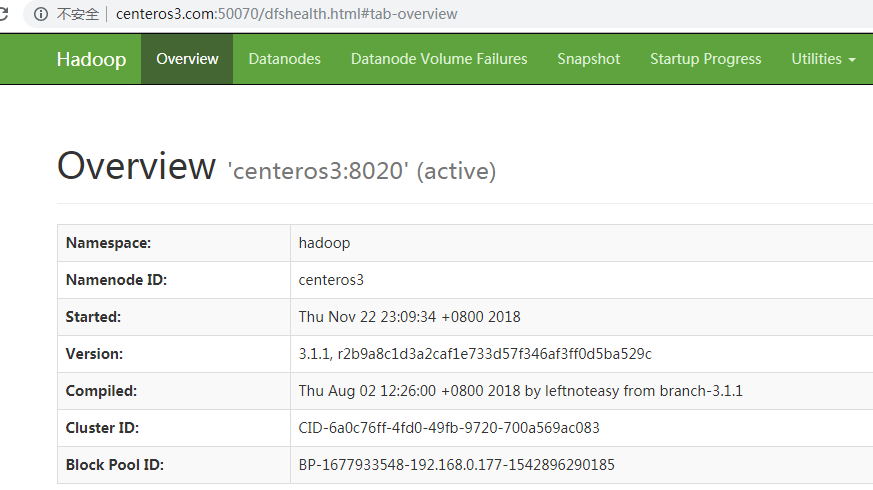Click the BP-1677933548 block pool value
The height and width of the screenshot is (490, 873).
pos(457,465)
